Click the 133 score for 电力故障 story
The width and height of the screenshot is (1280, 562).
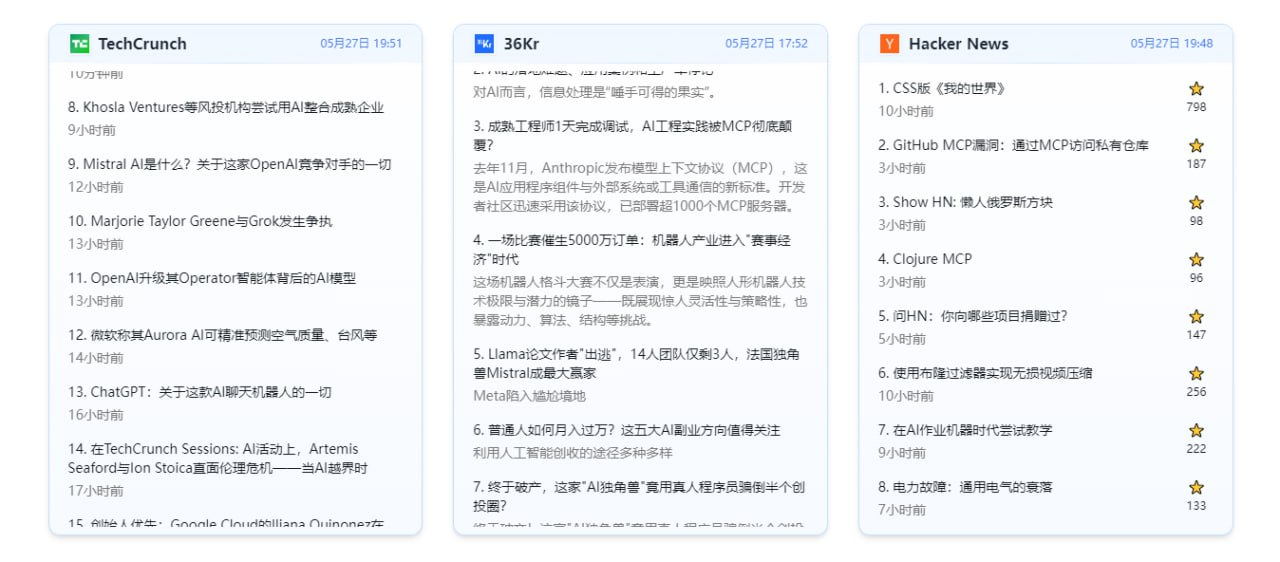pos(1196,506)
